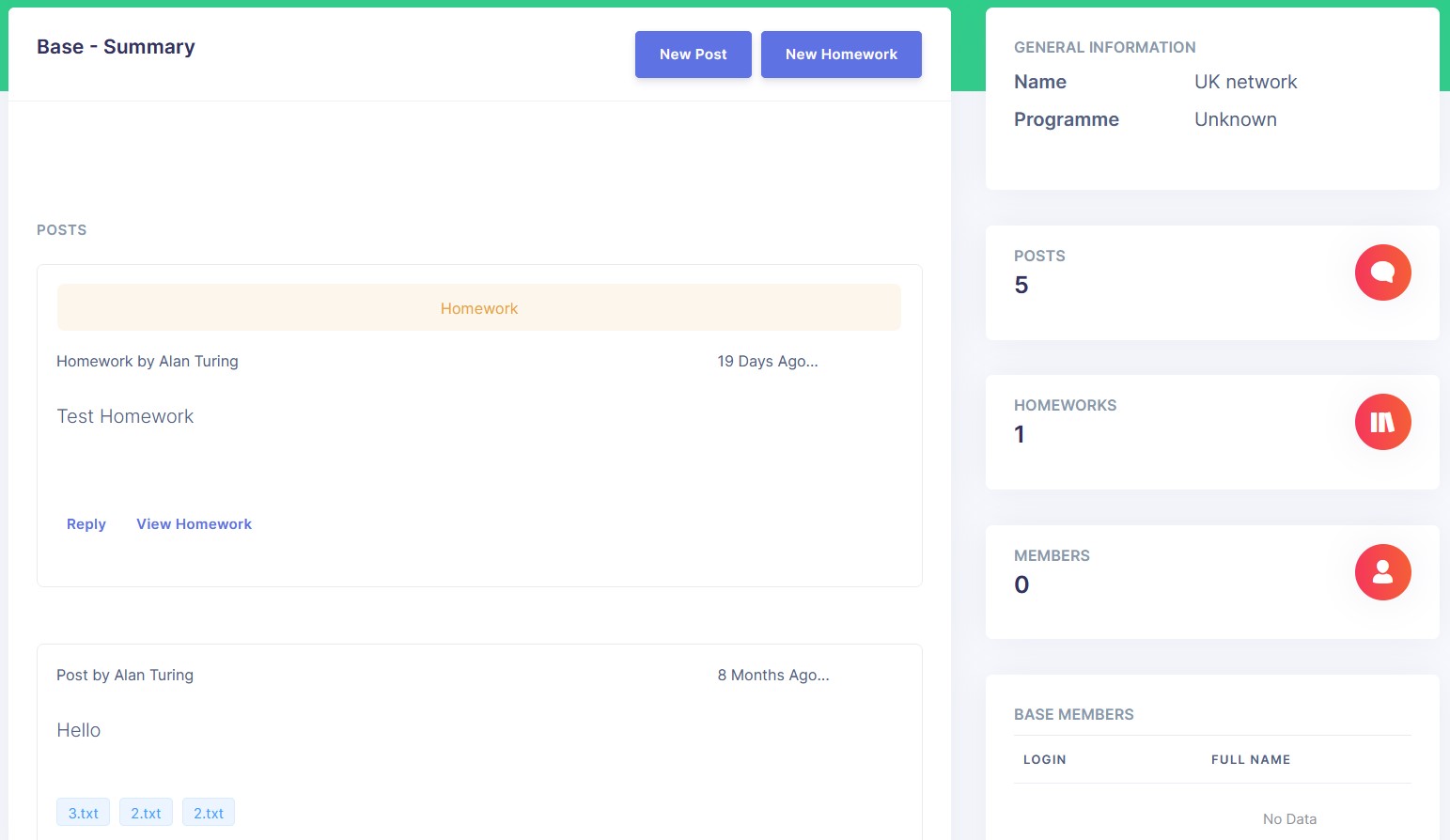The image size is (1450, 840).
Task: Click the UK network name value
Action: (x=1245, y=82)
